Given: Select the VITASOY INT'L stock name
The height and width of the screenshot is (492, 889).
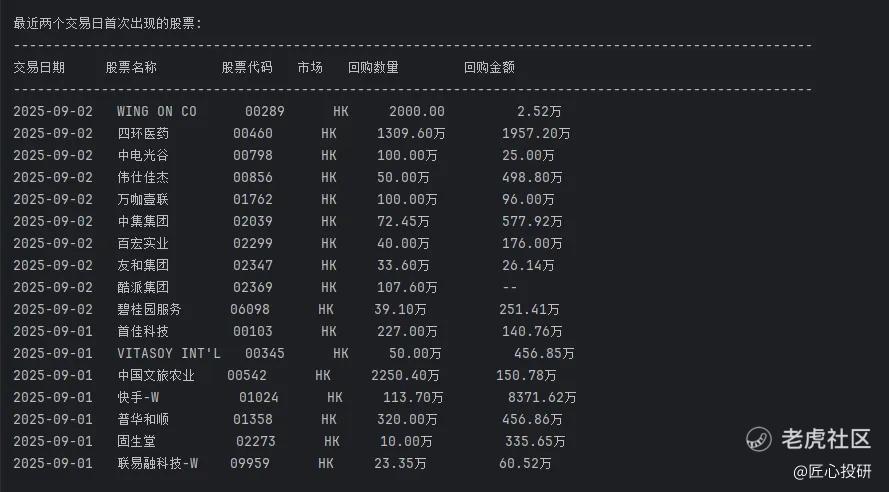Looking at the screenshot, I should click(169, 353).
